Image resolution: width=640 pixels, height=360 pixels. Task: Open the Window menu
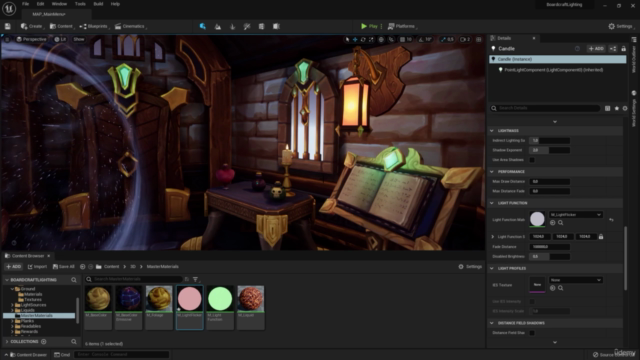59,4
